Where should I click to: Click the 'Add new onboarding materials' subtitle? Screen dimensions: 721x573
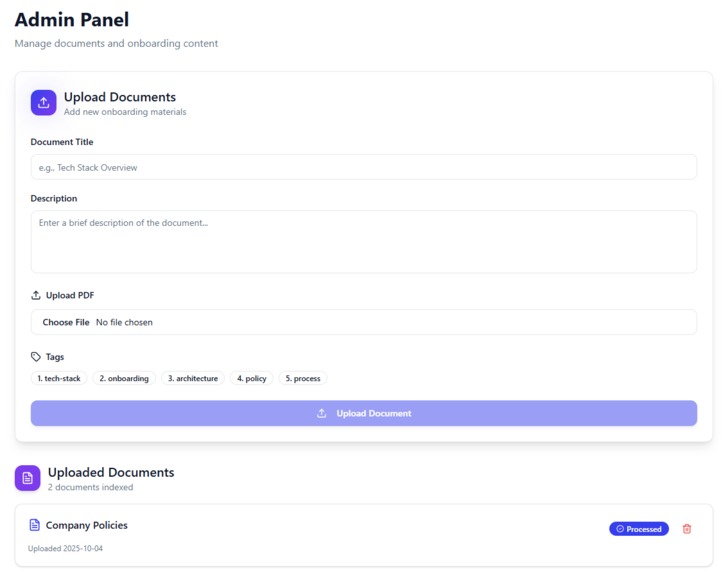pyautogui.click(x=125, y=112)
